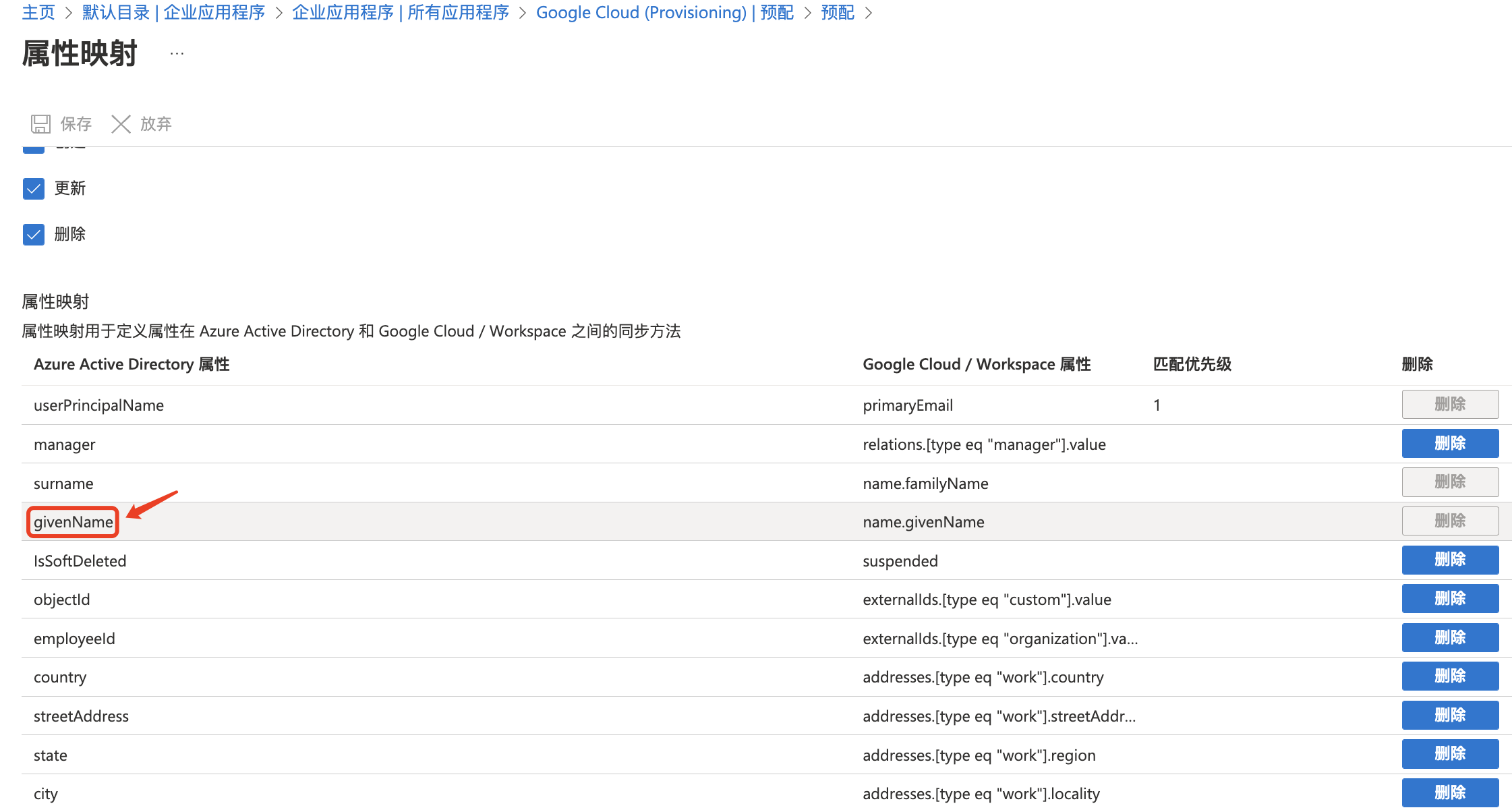Screen dimensions: 1512x812
Task: Delete the state mapping row
Action: click(x=1450, y=754)
